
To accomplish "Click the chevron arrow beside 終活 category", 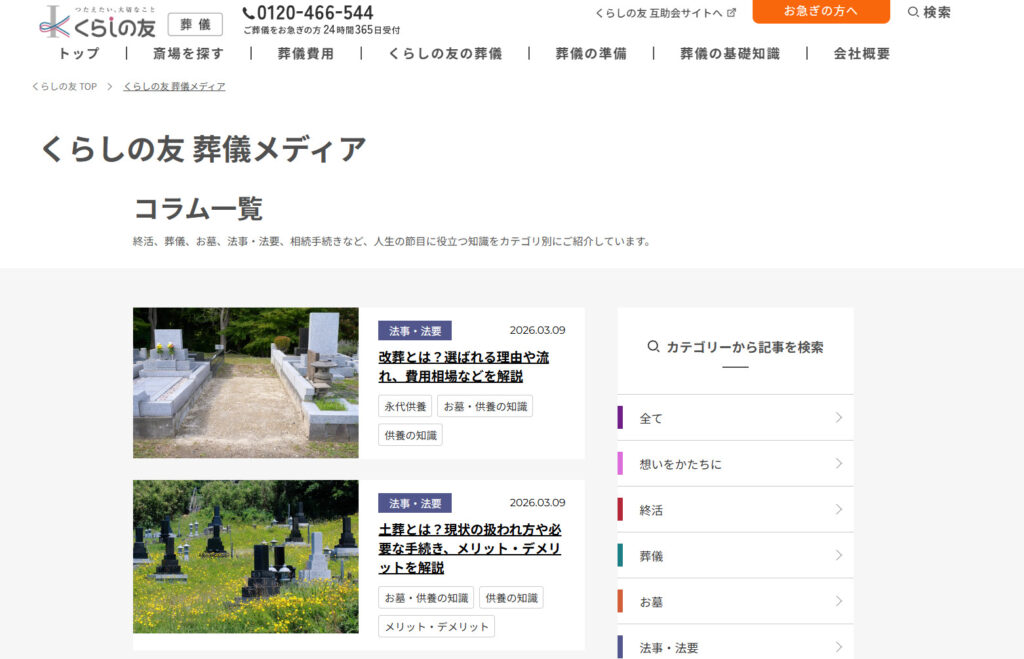I will (838, 510).
